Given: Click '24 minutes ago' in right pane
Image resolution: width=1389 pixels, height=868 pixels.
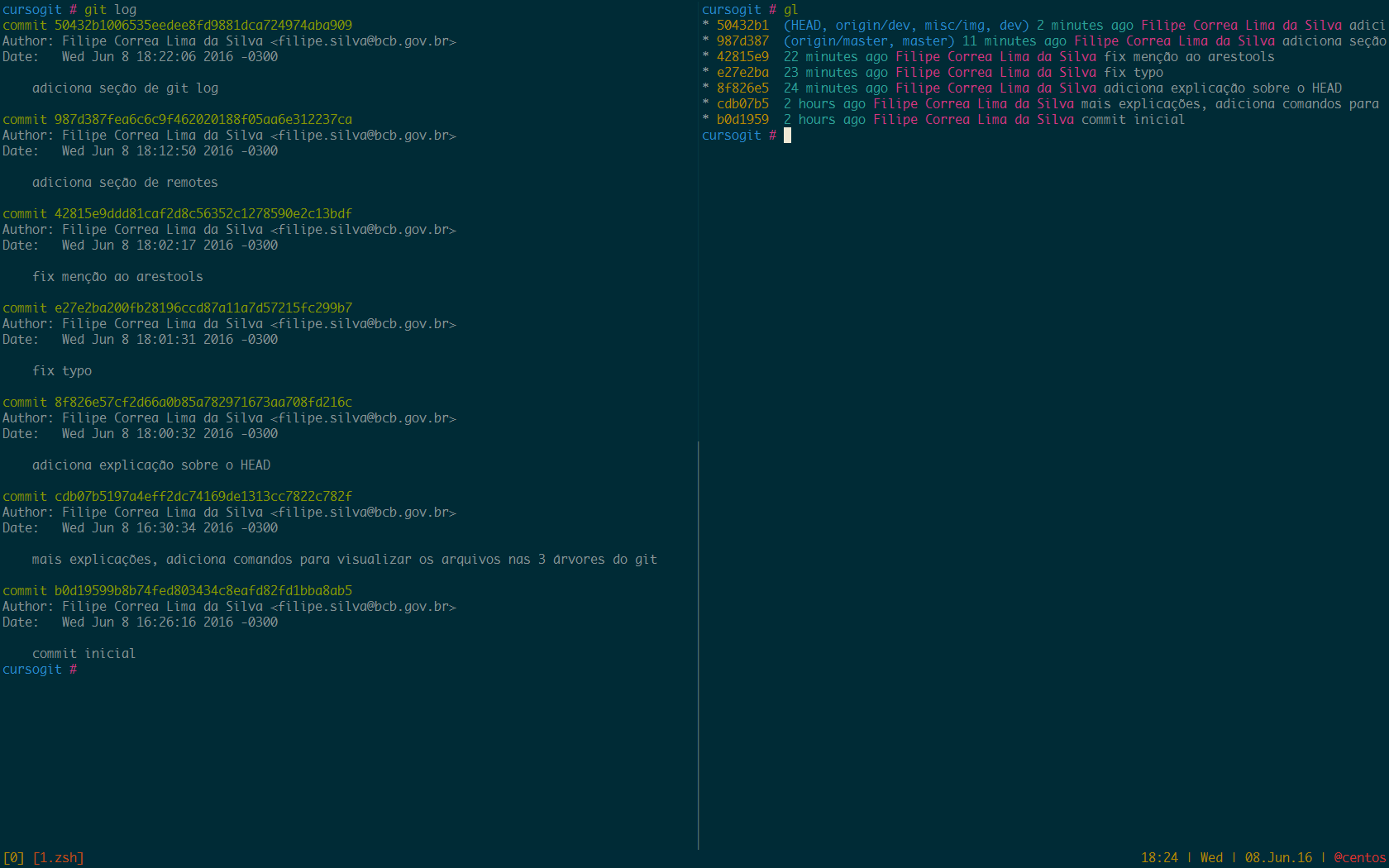Looking at the screenshot, I should [x=836, y=88].
